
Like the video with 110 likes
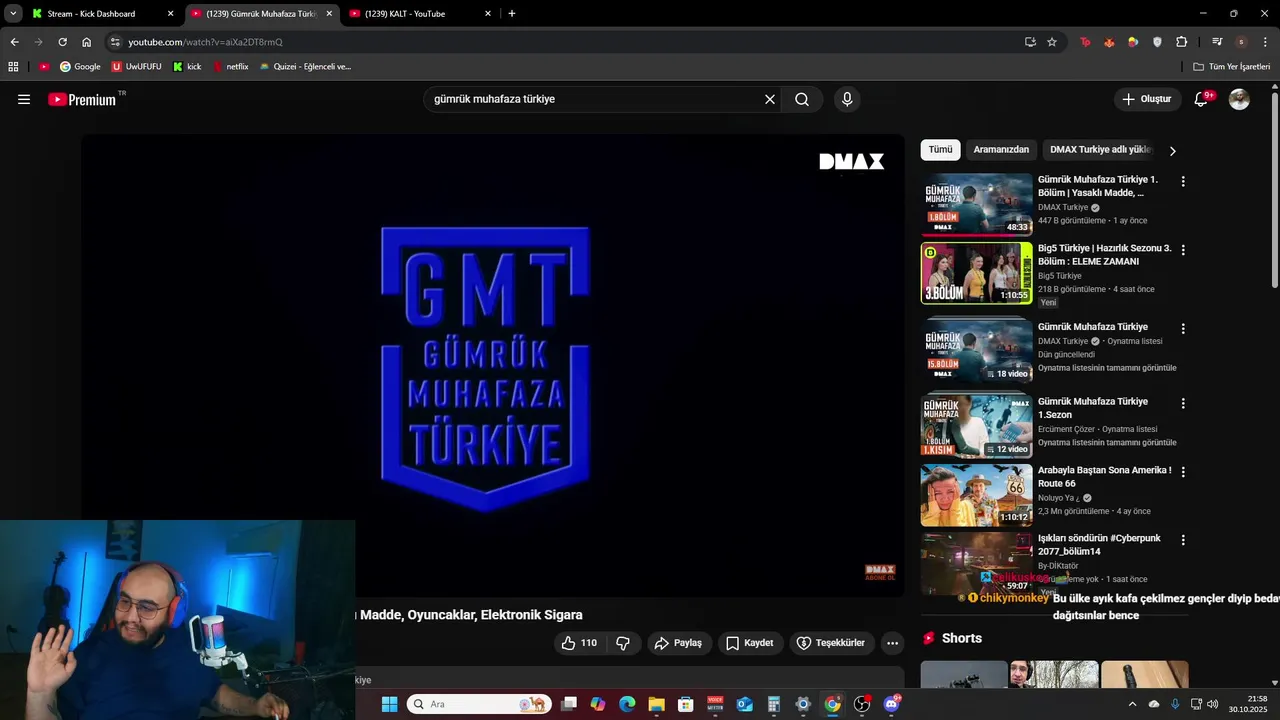pos(579,643)
